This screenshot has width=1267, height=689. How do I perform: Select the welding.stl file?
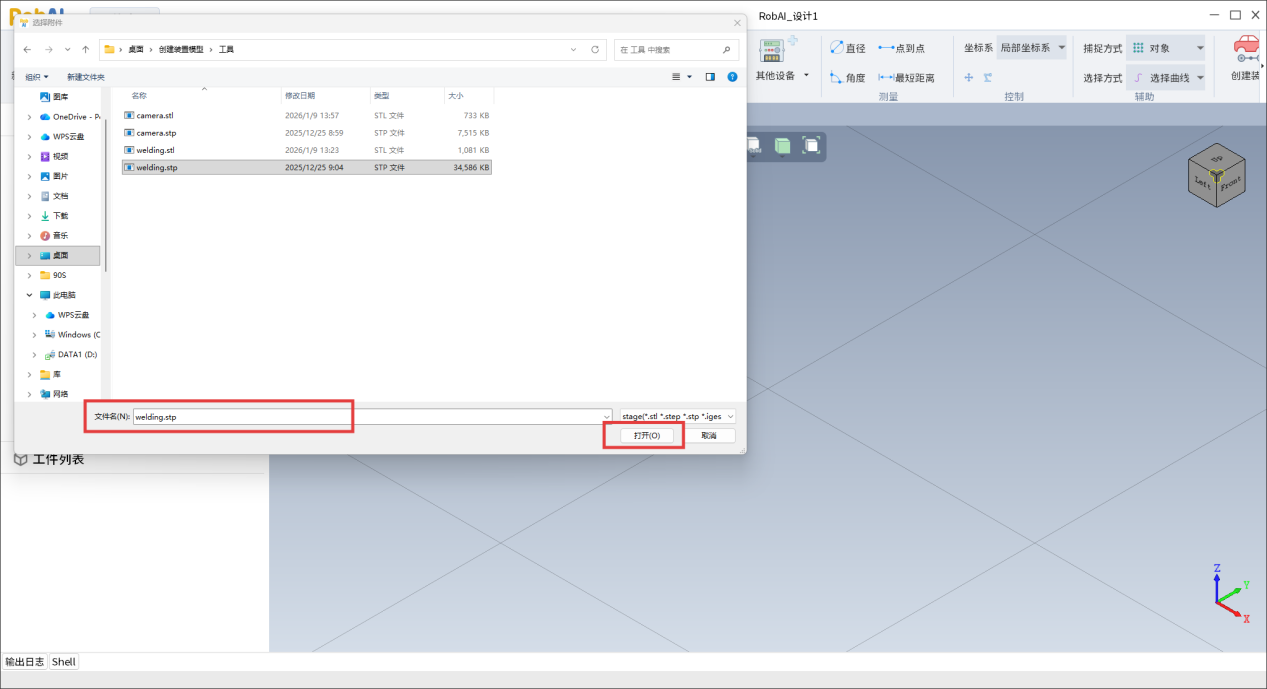[307, 150]
